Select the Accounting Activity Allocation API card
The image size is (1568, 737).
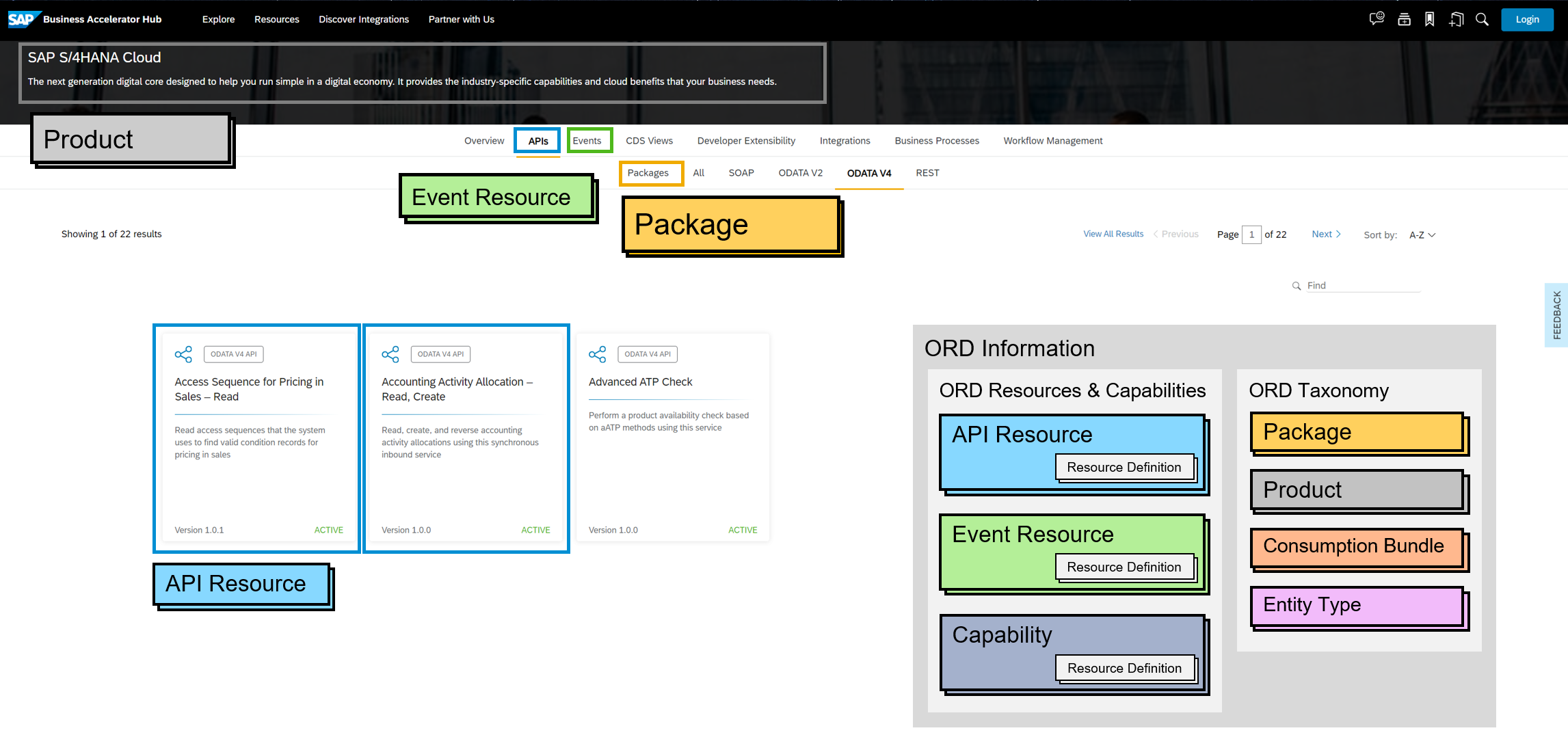[x=466, y=438]
